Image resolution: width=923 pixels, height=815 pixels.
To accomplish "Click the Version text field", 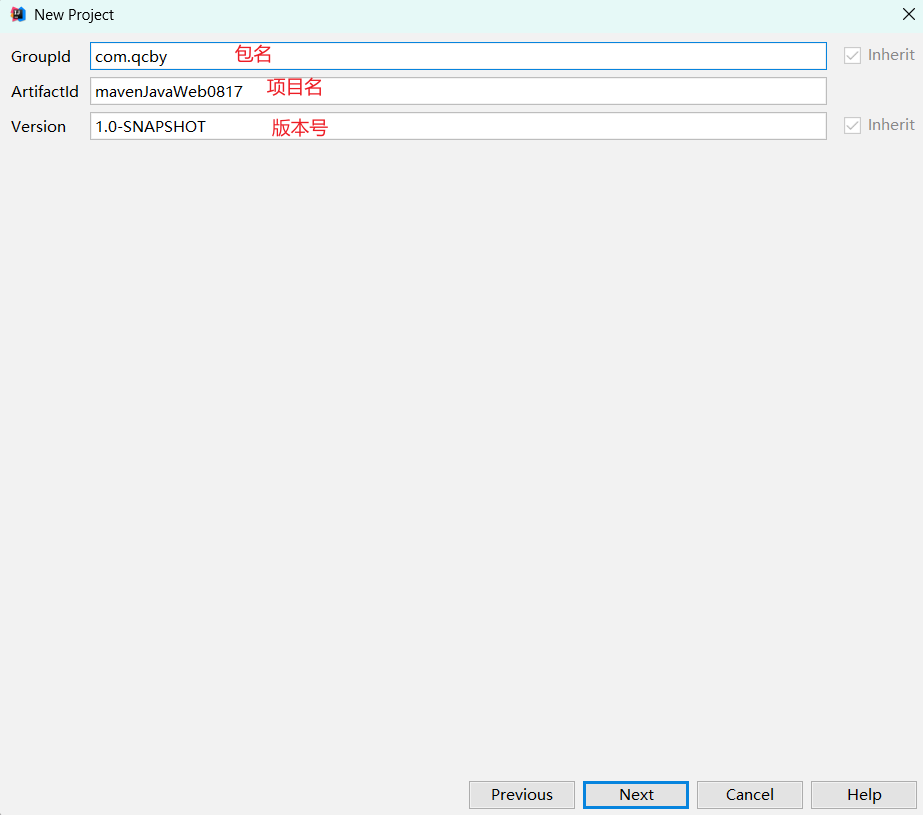I will (458, 126).
